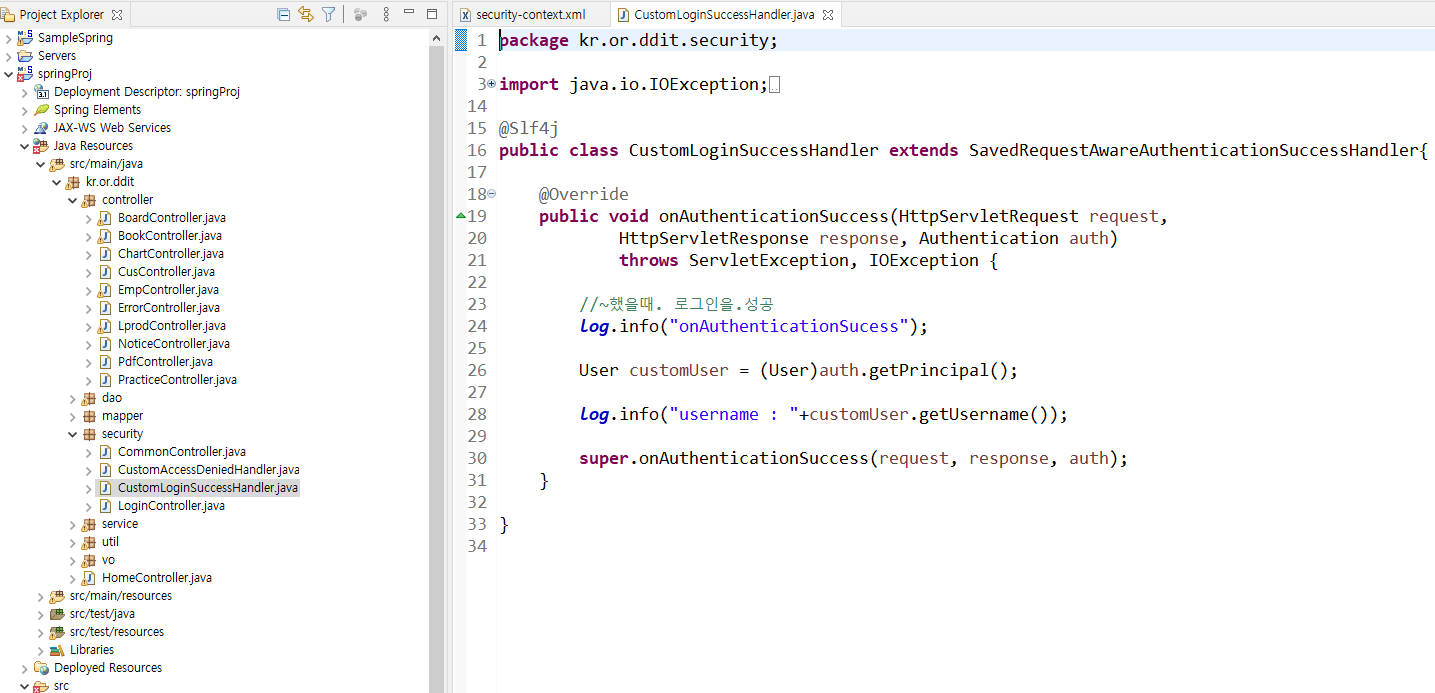Toggle Link with Editor arrows icon
This screenshot has height=693, width=1435.
(x=306, y=14)
